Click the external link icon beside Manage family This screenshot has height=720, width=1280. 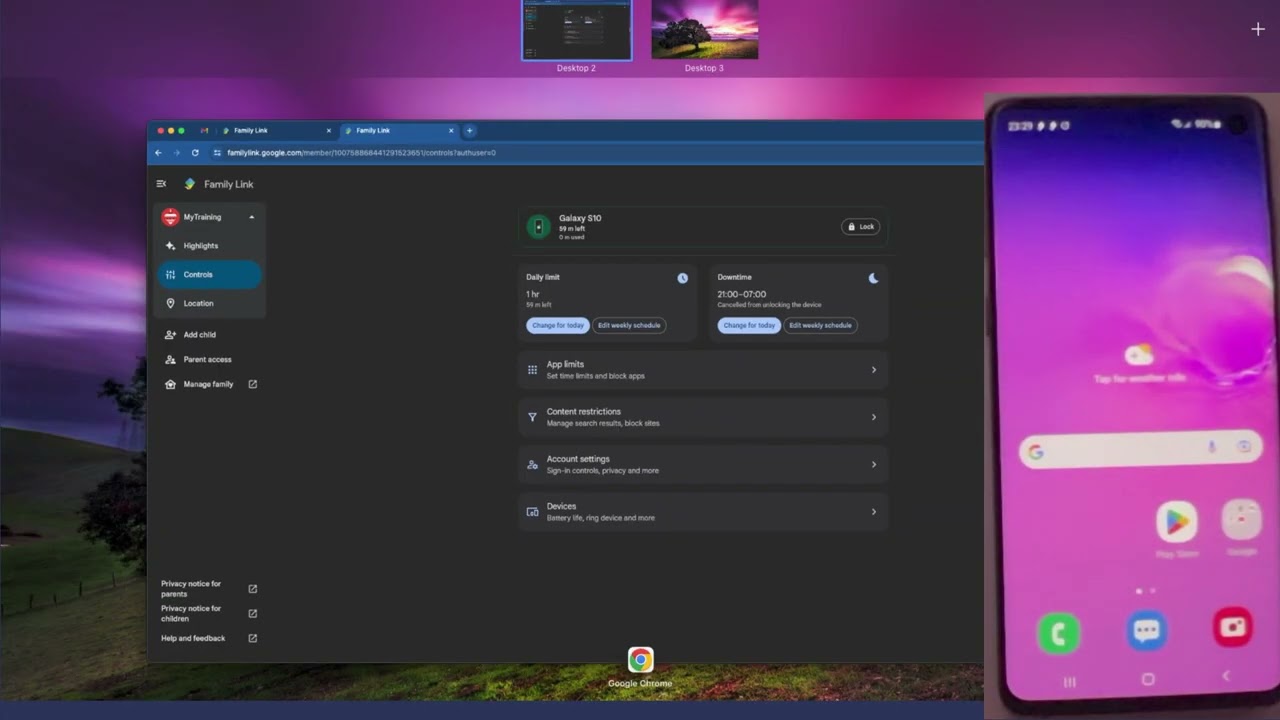(252, 384)
